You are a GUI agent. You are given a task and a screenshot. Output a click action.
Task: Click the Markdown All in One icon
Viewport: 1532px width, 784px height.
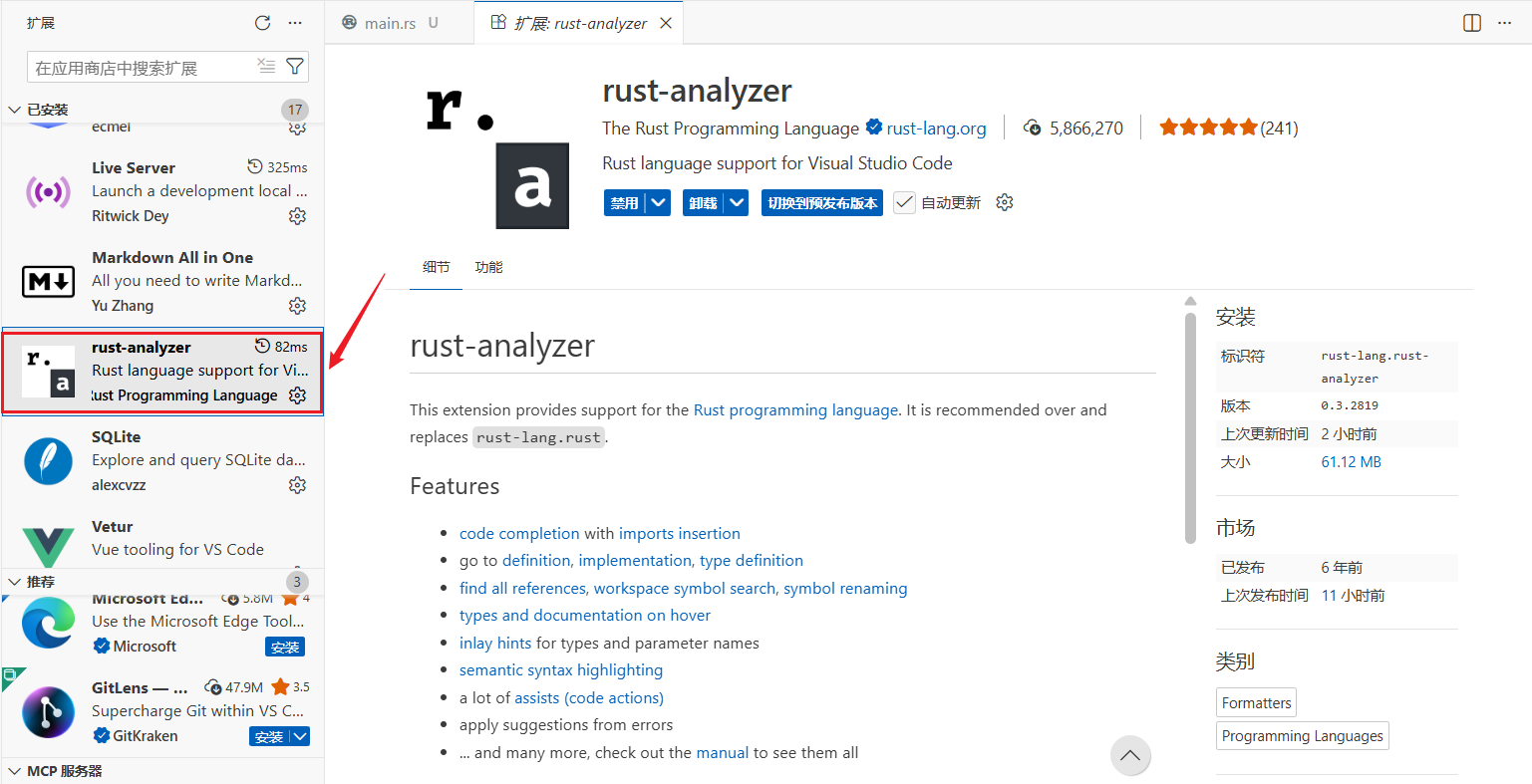point(48,281)
